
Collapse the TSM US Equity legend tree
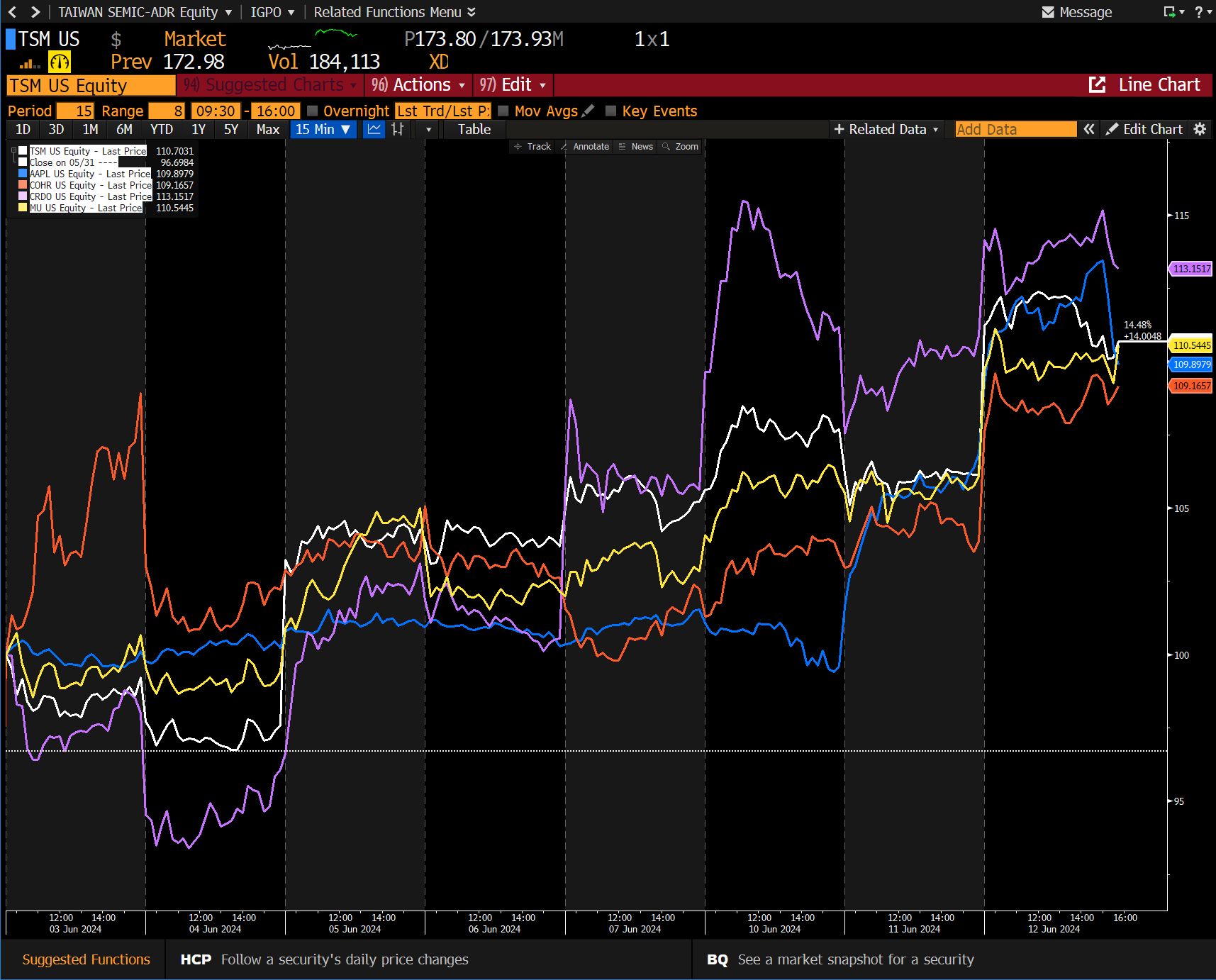click(x=13, y=150)
